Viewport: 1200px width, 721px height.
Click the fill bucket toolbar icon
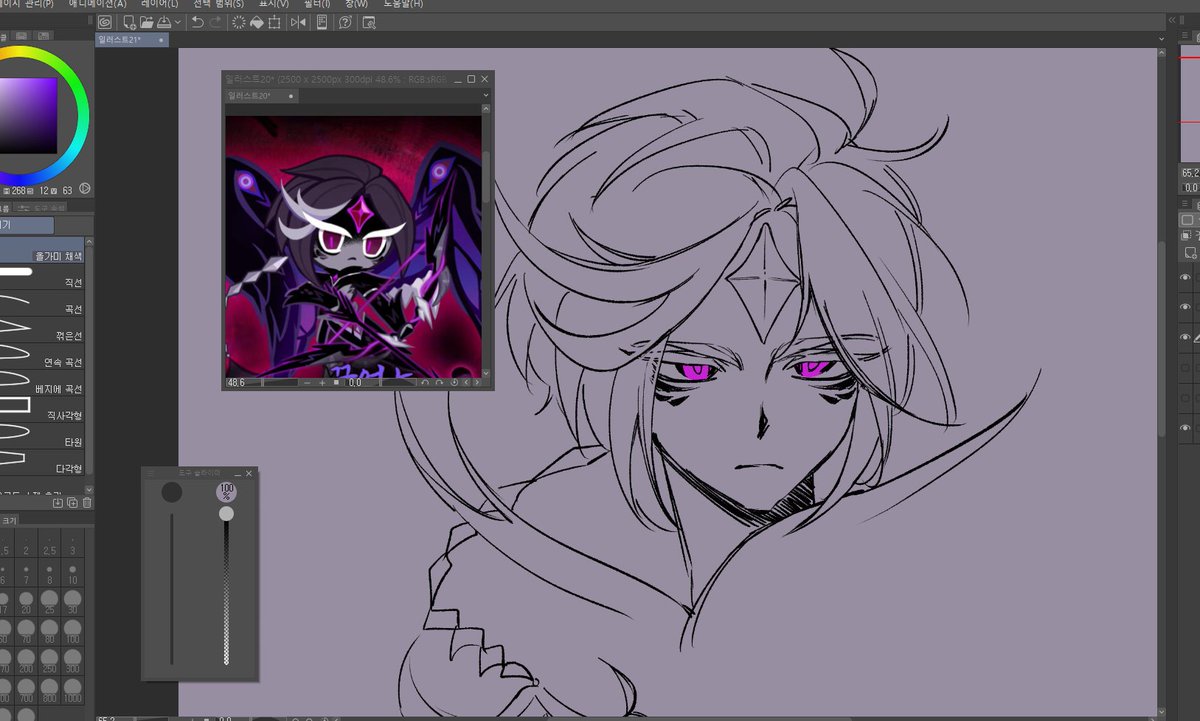[256, 22]
